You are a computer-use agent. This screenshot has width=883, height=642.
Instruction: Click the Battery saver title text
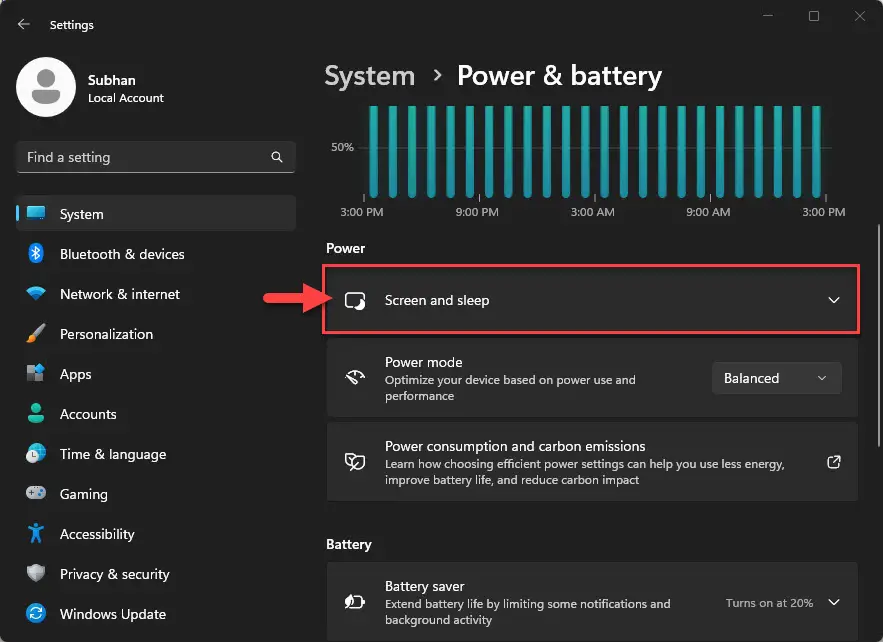click(x=425, y=586)
